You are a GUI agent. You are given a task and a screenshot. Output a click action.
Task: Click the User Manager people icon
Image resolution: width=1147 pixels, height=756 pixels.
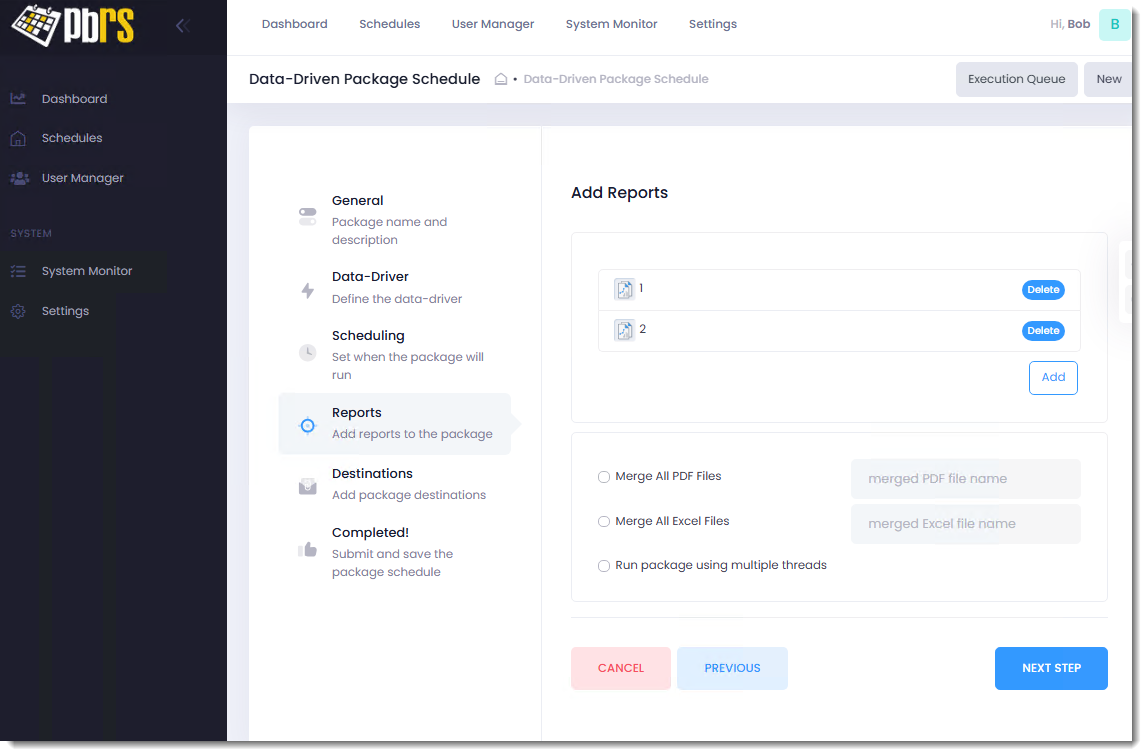(x=19, y=178)
